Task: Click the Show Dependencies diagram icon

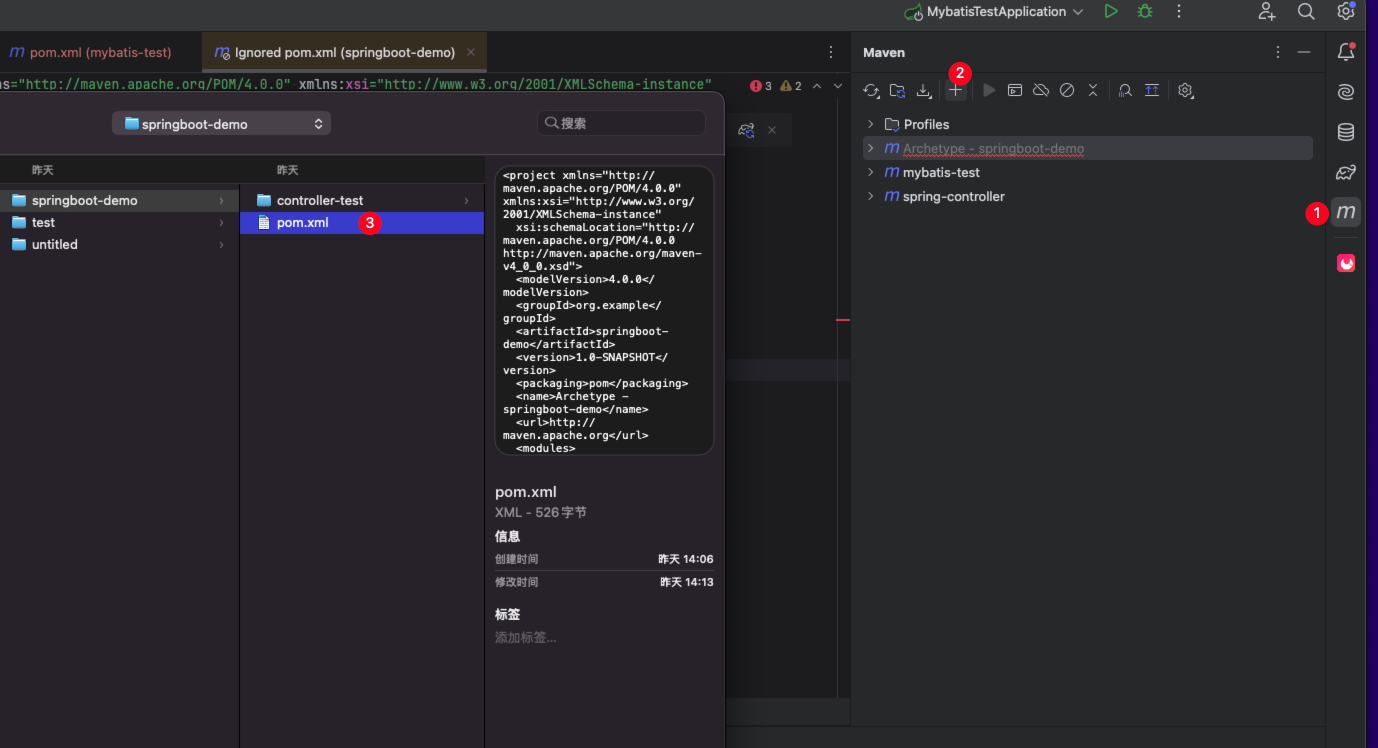Action: click(1152, 90)
